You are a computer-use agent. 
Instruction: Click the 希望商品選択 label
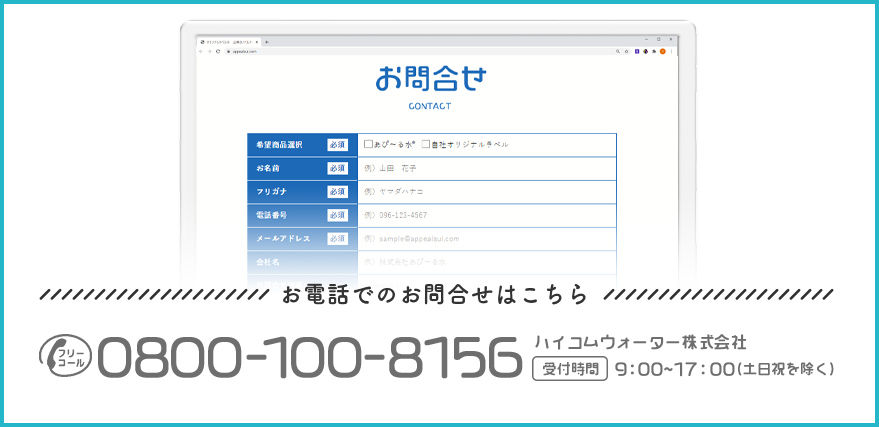(279, 145)
